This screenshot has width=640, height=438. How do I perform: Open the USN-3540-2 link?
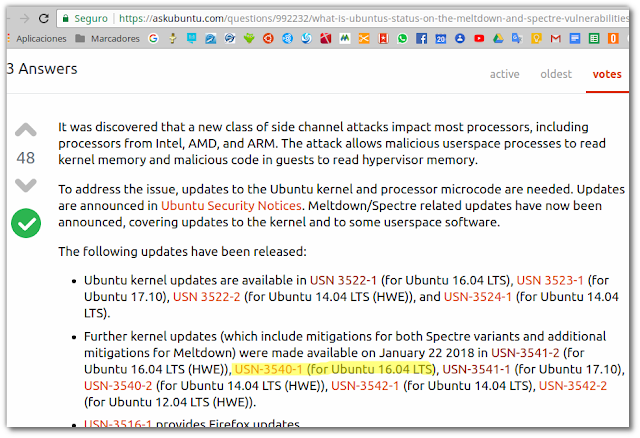118,386
